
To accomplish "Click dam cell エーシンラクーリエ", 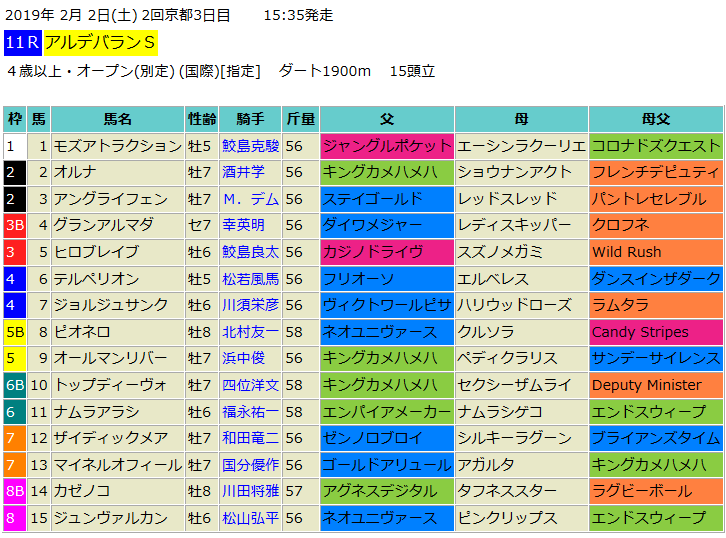I will 522,146.
